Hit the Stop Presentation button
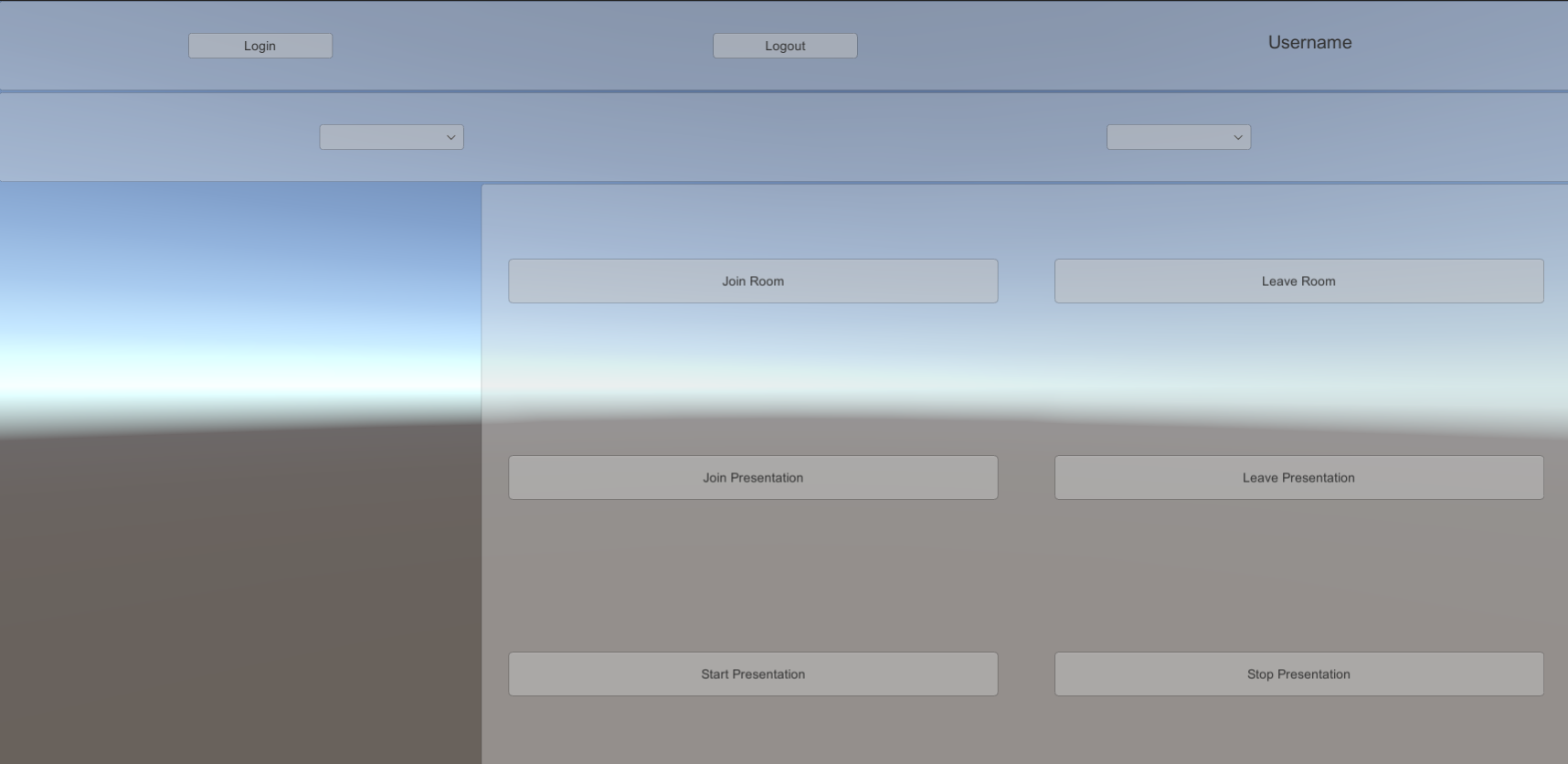 (1298, 674)
